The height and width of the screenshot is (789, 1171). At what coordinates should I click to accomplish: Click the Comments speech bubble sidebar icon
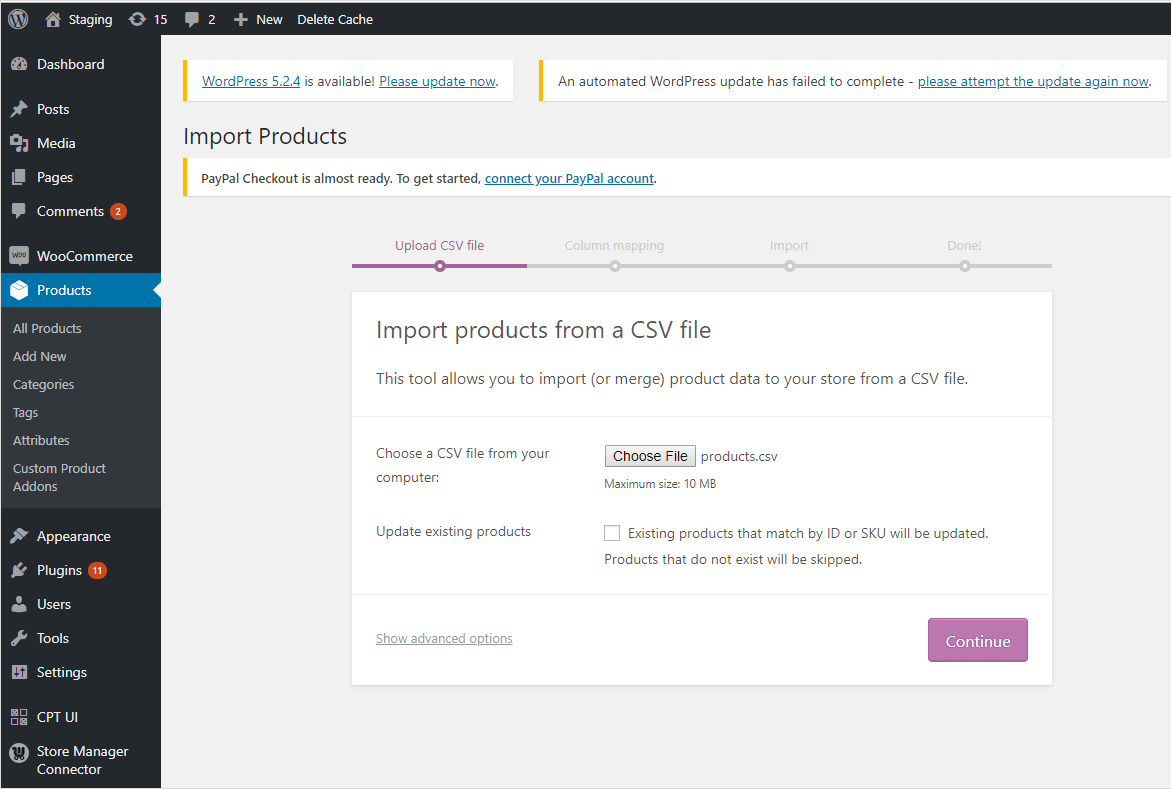[19, 211]
